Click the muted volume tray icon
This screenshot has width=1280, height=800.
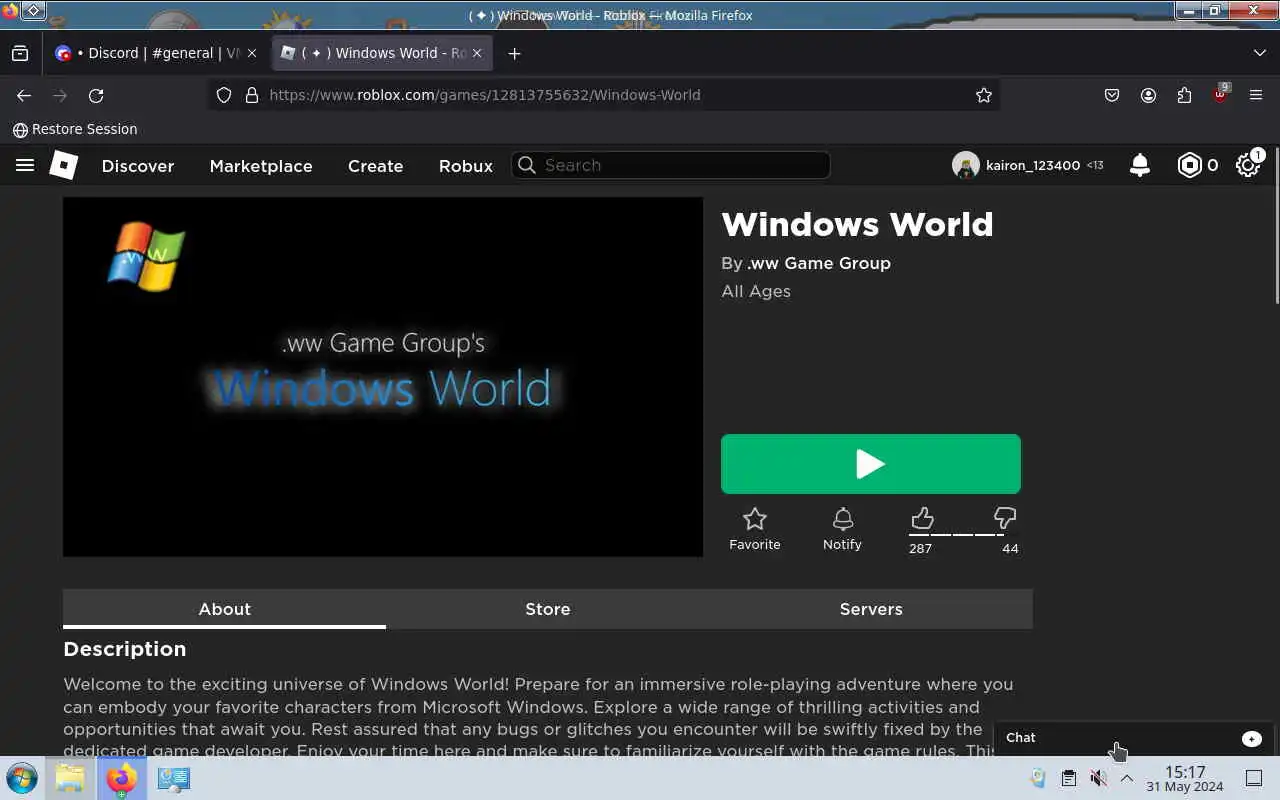1098,778
